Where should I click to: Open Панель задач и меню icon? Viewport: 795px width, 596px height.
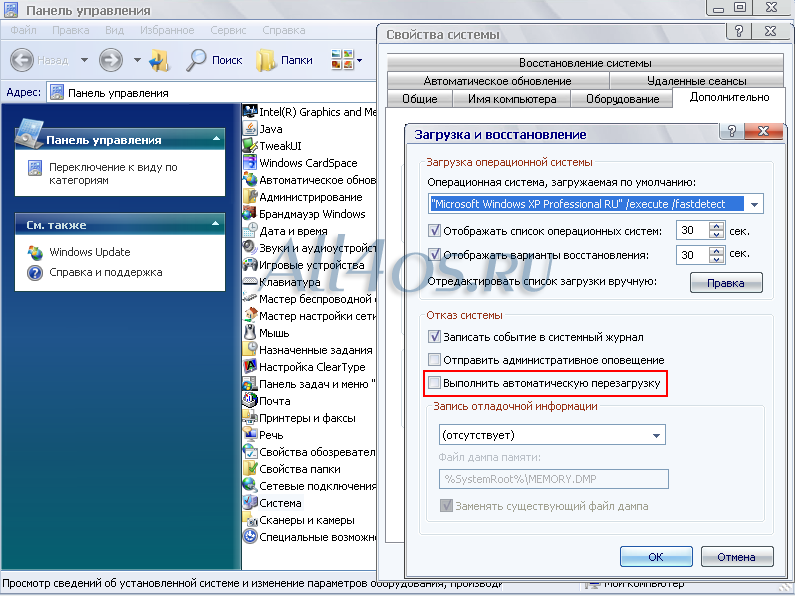click(250, 384)
